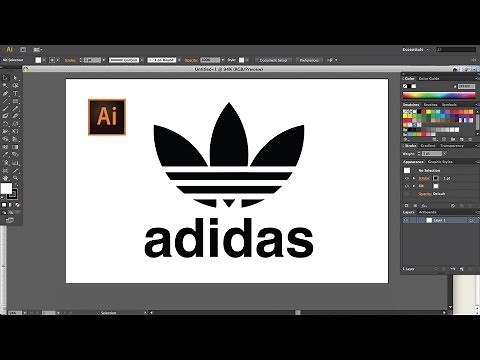Switch to the Artboards tab
The width and height of the screenshot is (480, 360).
click(427, 212)
